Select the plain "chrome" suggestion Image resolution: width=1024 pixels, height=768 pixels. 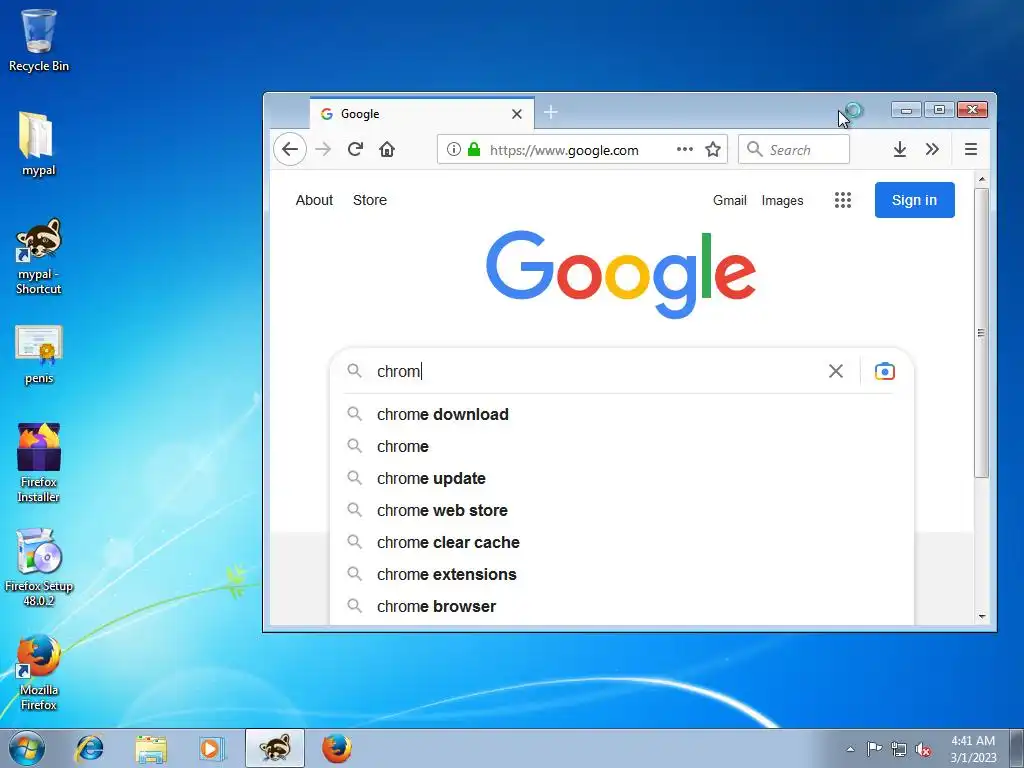pos(622,446)
